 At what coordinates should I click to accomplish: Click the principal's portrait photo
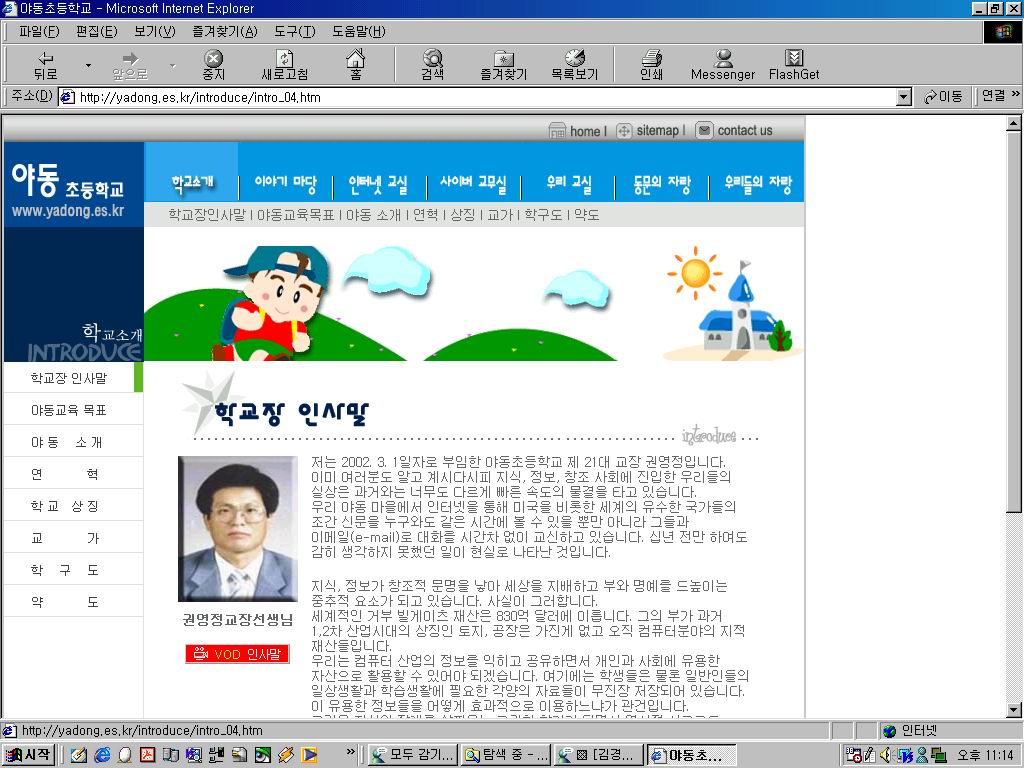tap(238, 528)
